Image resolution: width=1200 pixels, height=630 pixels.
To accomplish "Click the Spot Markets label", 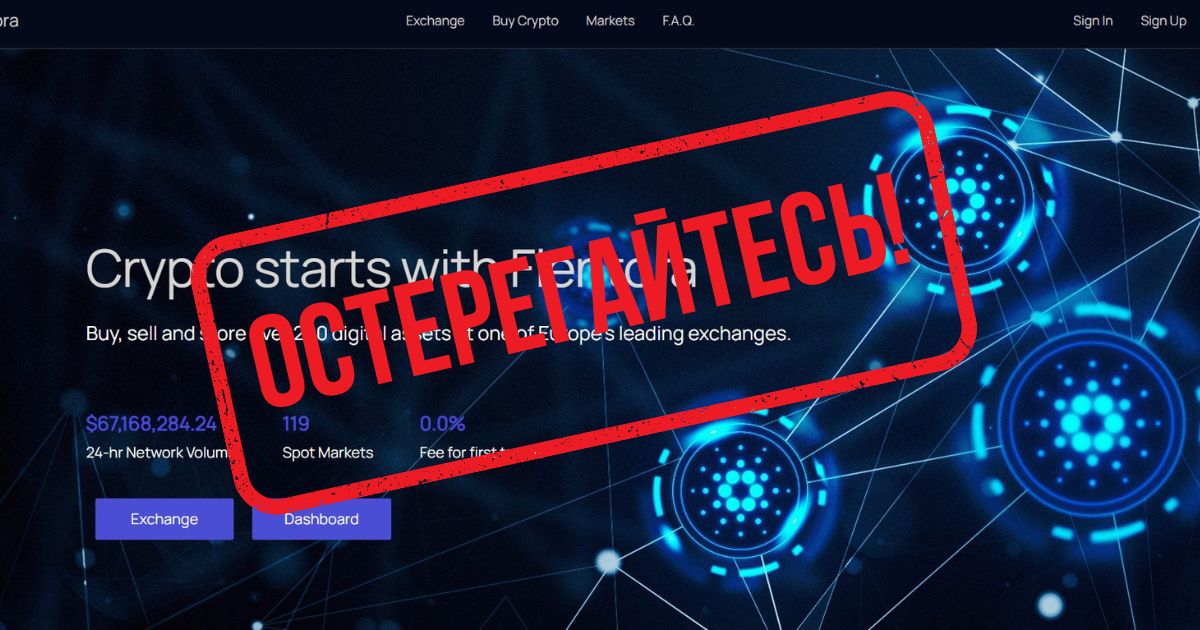I will click(x=327, y=453).
